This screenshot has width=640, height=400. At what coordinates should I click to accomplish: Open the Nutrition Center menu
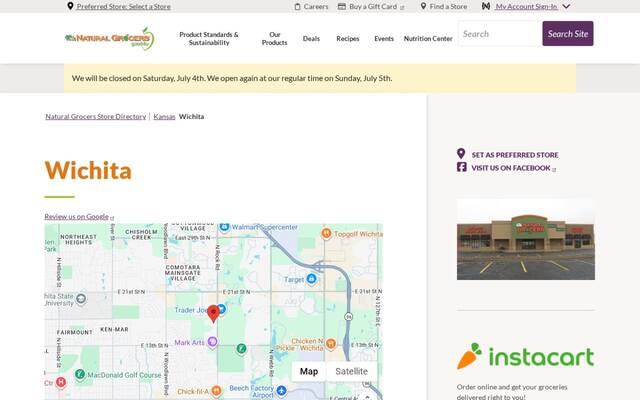tap(428, 38)
